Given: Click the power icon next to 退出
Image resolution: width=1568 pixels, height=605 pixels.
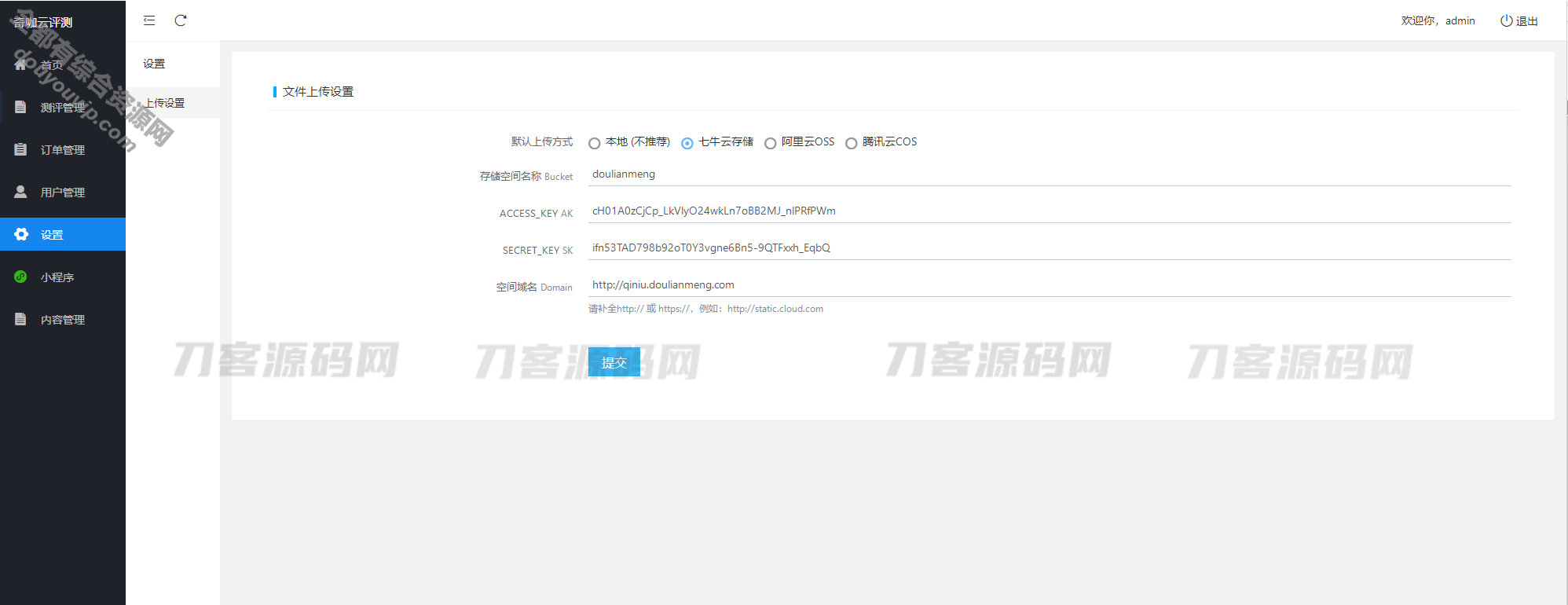Looking at the screenshot, I should pyautogui.click(x=1506, y=21).
